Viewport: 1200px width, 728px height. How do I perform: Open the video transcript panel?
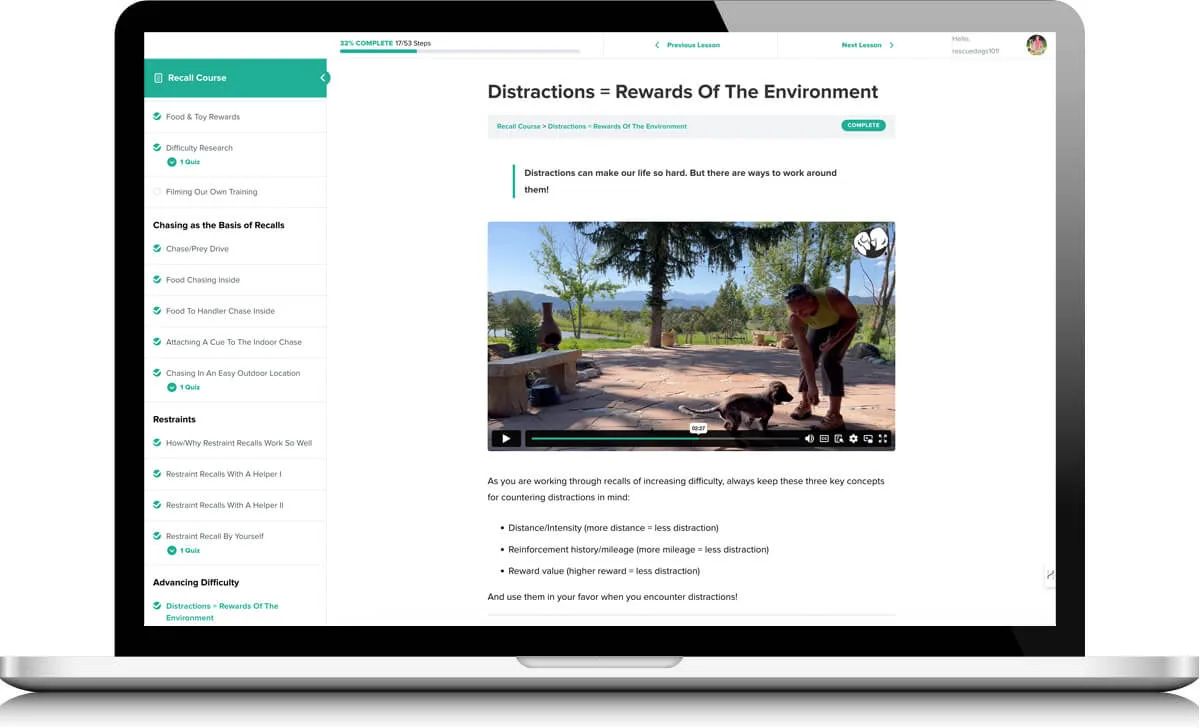(840, 438)
